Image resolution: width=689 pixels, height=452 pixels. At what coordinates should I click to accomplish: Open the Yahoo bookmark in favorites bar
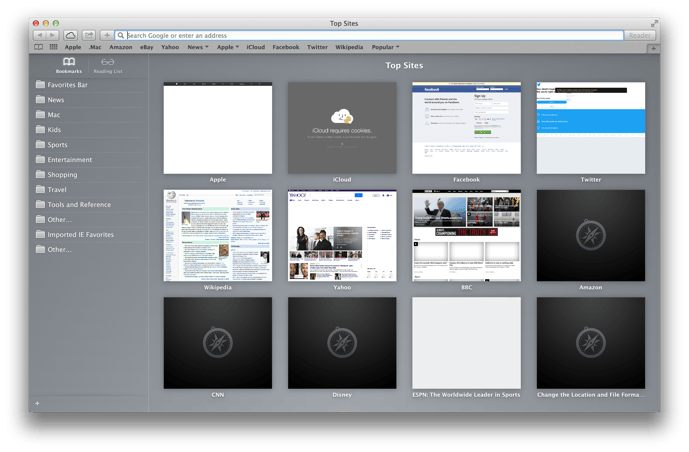[x=170, y=47]
